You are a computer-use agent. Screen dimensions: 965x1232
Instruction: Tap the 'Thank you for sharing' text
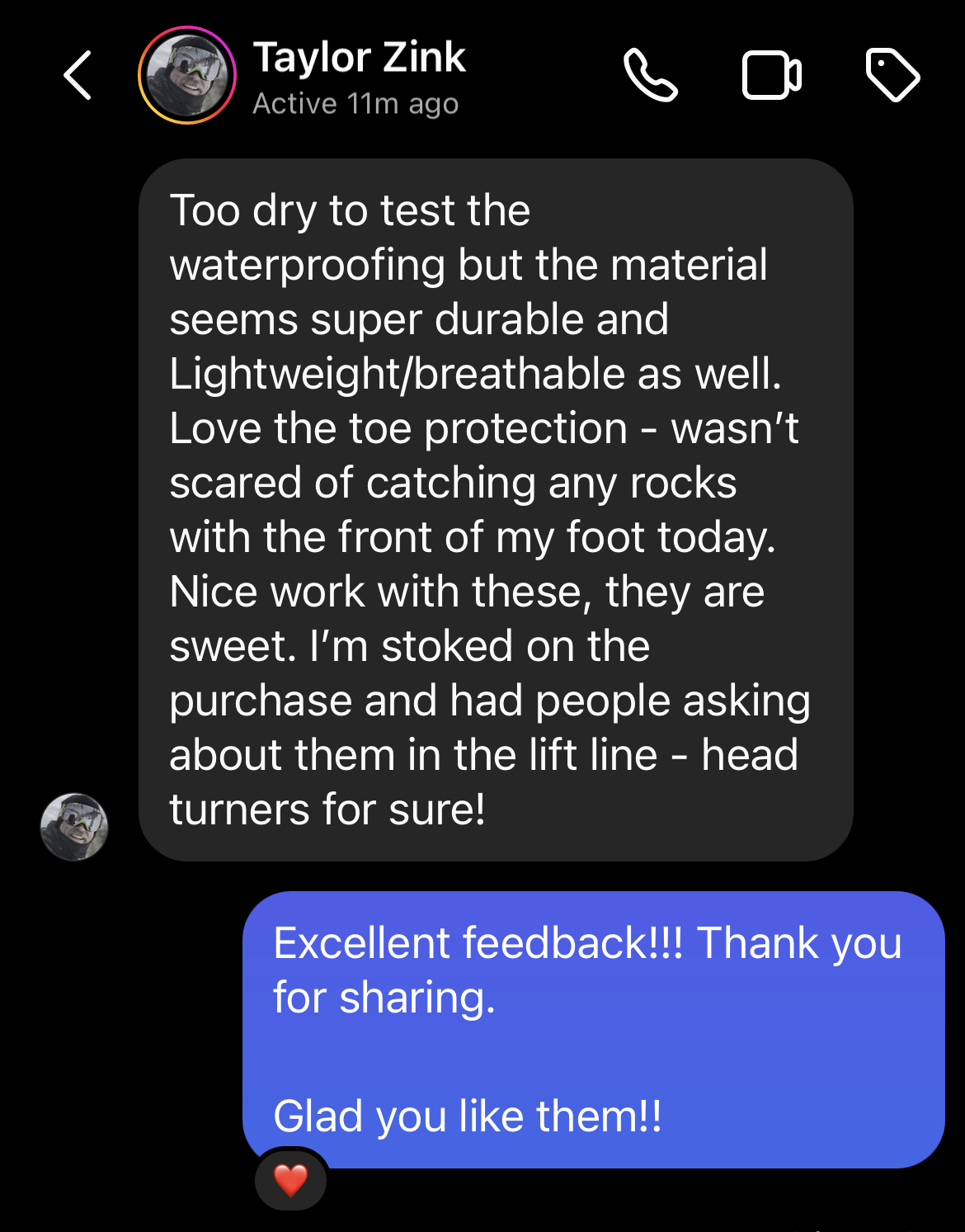587,970
